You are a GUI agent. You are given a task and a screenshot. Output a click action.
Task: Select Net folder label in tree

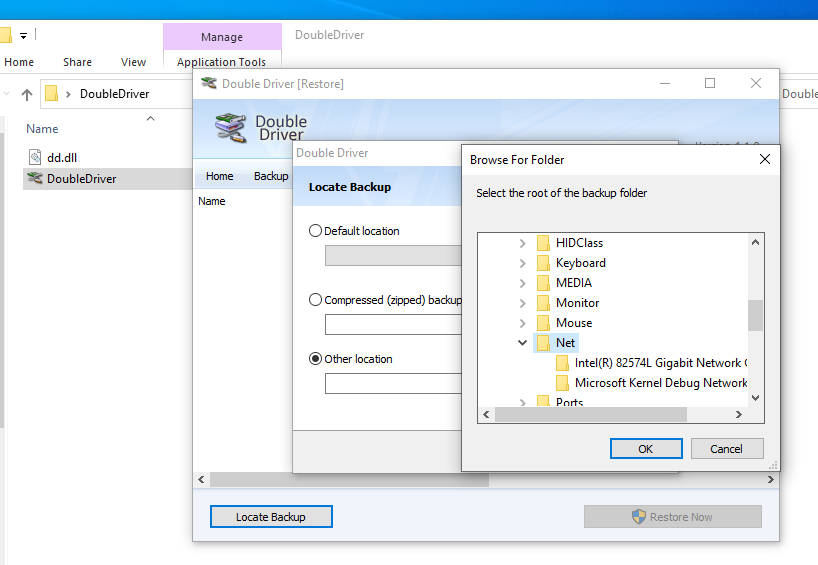(566, 343)
